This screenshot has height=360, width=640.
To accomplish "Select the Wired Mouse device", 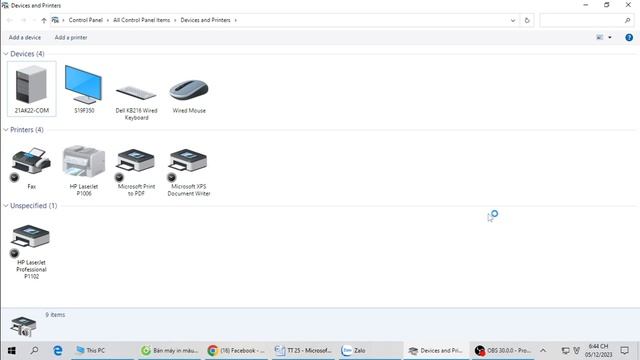I will coord(189,95).
